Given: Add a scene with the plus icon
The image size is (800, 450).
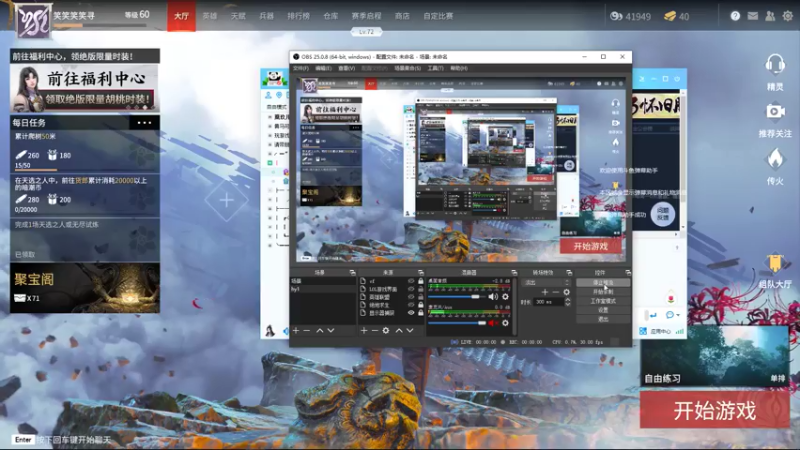Looking at the screenshot, I should [x=296, y=331].
